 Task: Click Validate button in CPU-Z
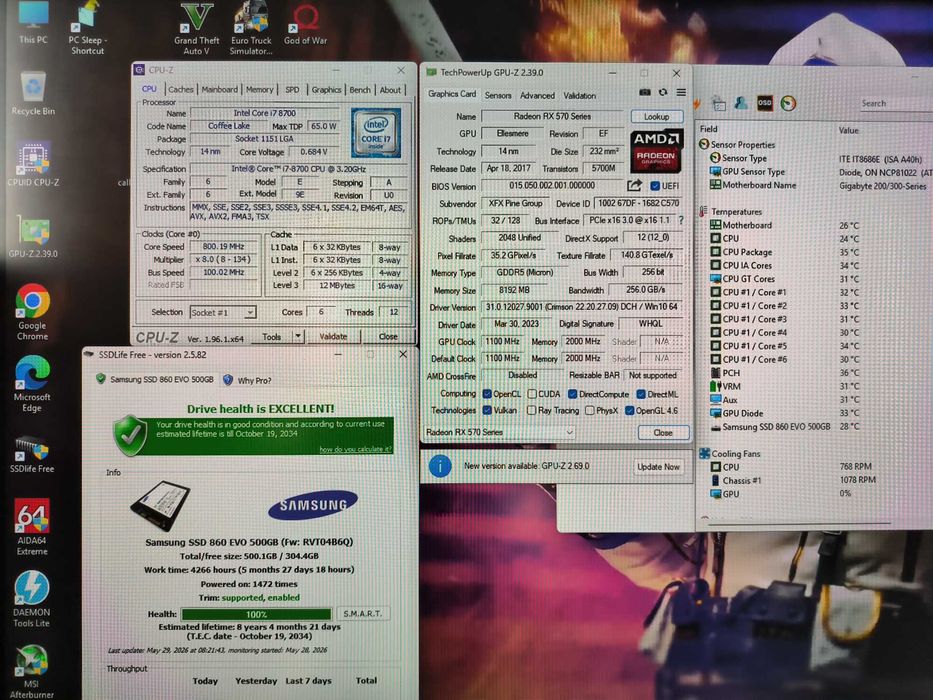pyautogui.click(x=333, y=337)
